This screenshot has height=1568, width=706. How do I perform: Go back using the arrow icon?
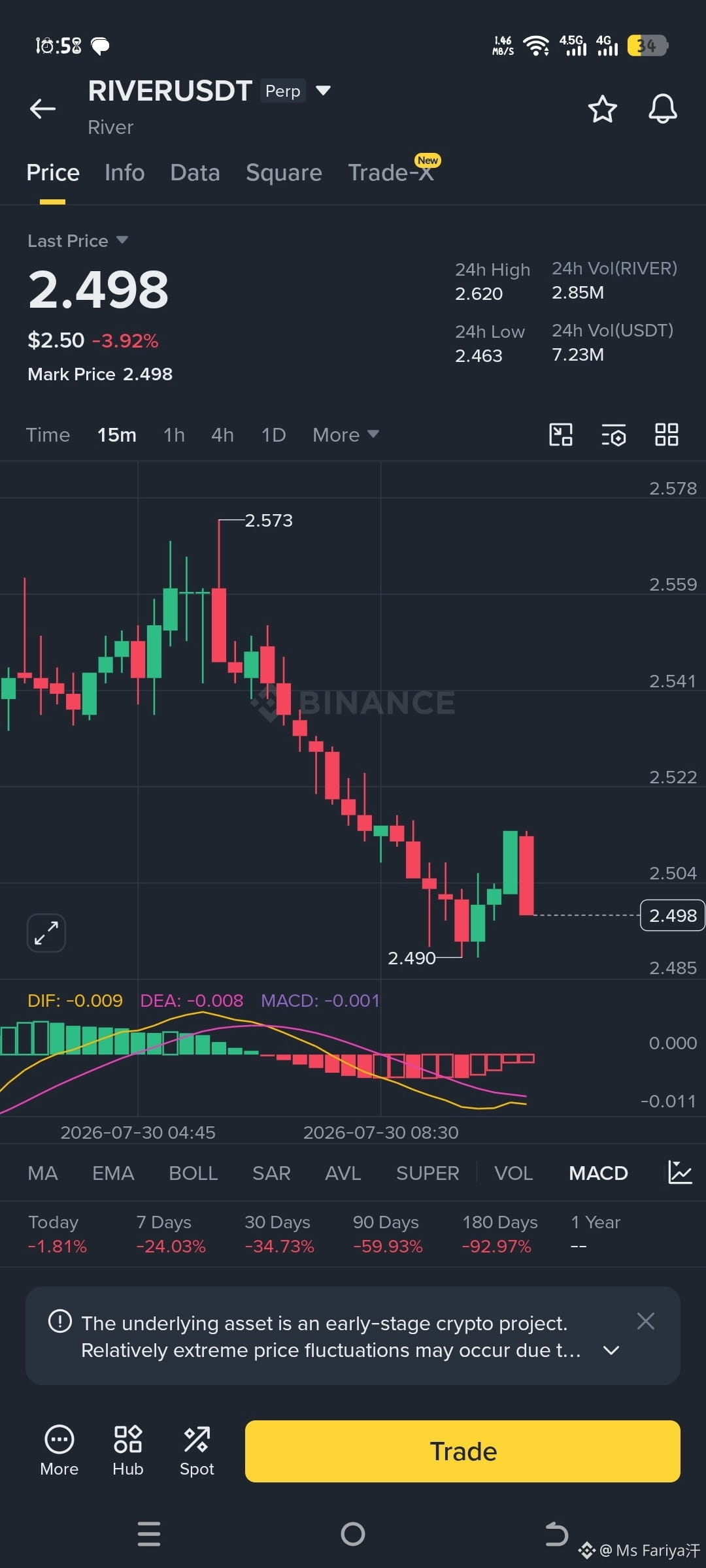click(x=42, y=108)
